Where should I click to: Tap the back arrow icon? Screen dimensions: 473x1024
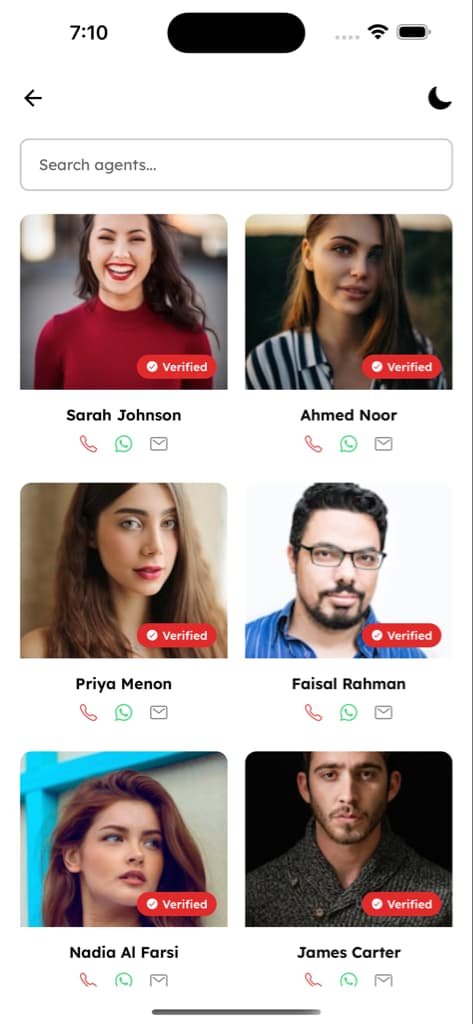(33, 98)
